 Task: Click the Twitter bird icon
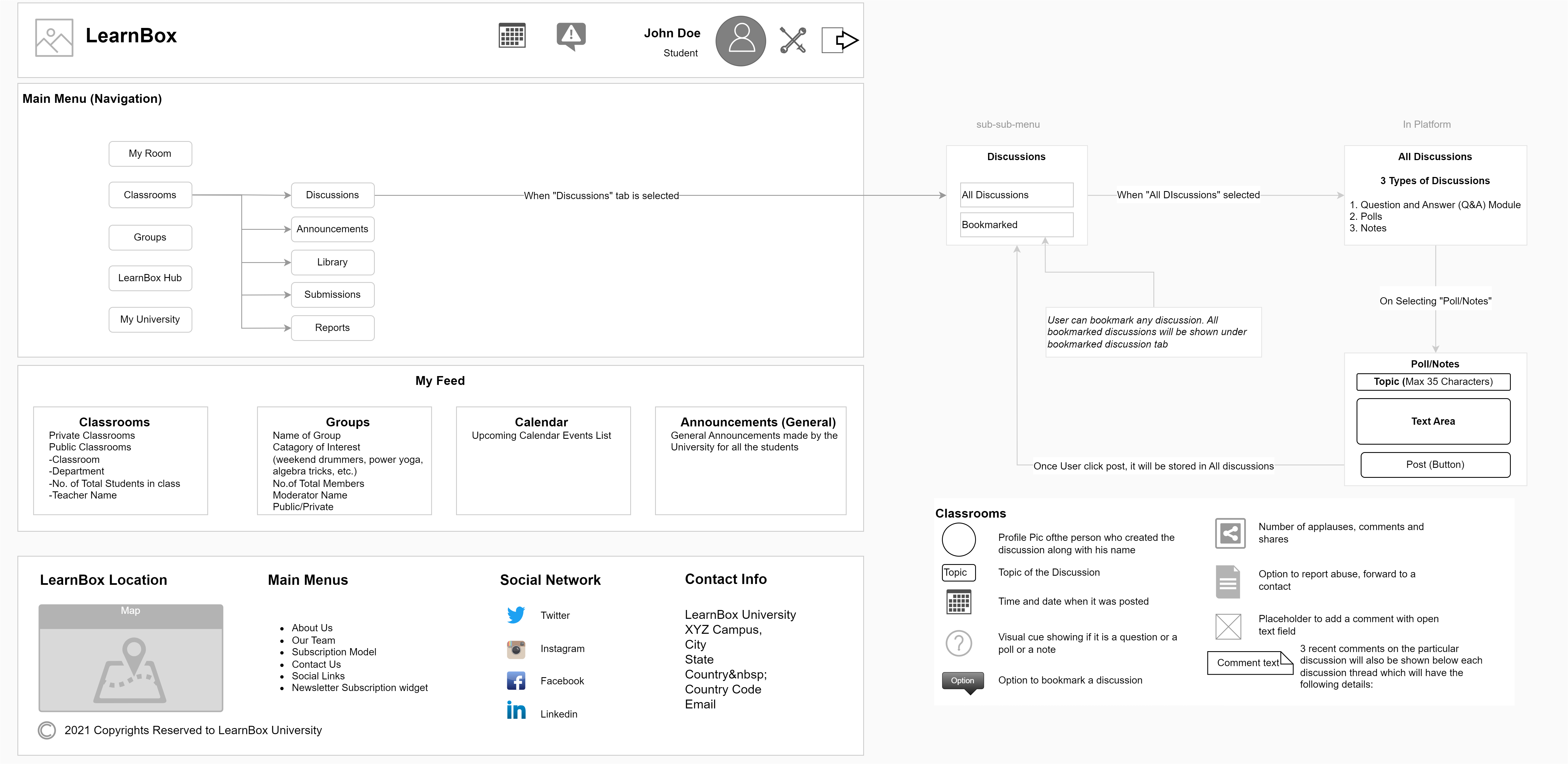(x=516, y=615)
